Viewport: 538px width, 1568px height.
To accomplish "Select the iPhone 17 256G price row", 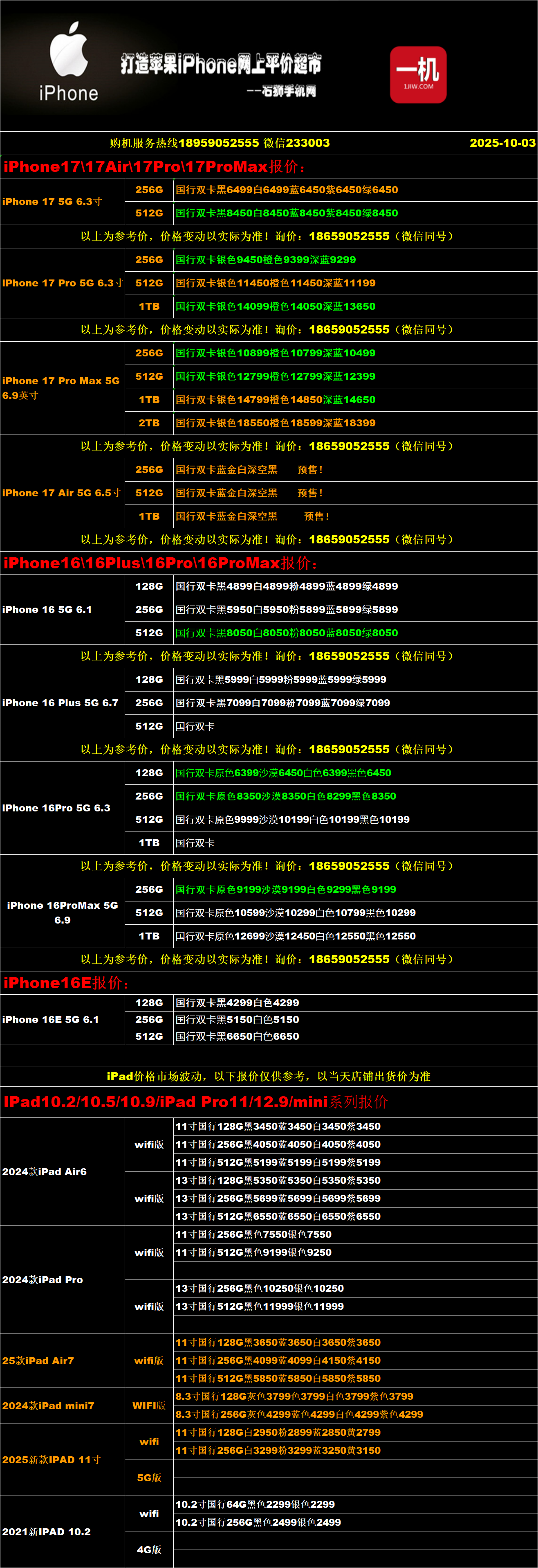I will [x=286, y=190].
